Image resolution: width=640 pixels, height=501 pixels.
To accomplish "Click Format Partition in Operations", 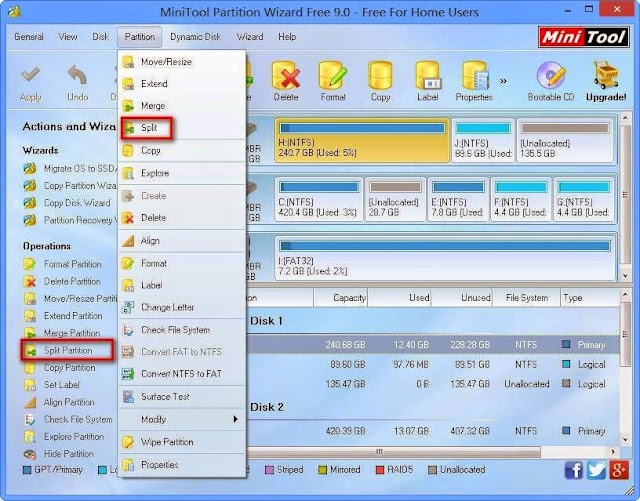I will 62,264.
